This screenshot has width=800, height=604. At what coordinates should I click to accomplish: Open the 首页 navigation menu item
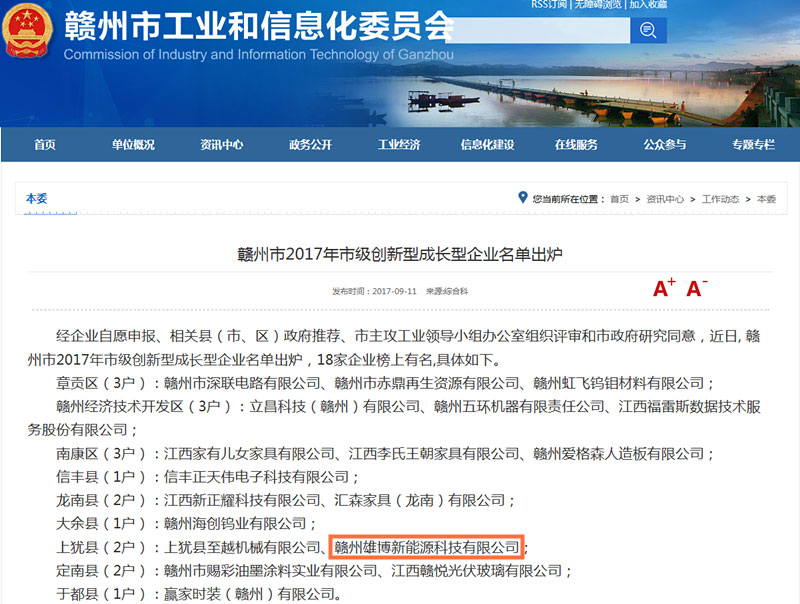pos(45,145)
